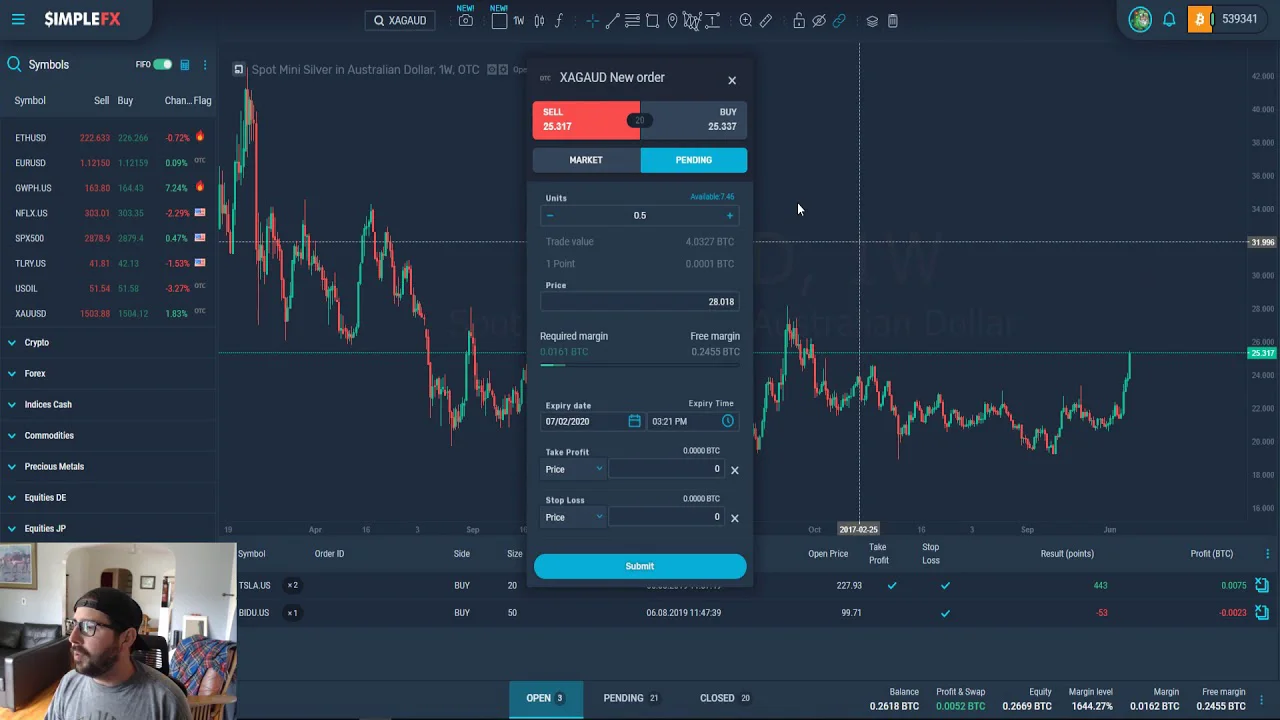Submit the pending order

[640, 566]
